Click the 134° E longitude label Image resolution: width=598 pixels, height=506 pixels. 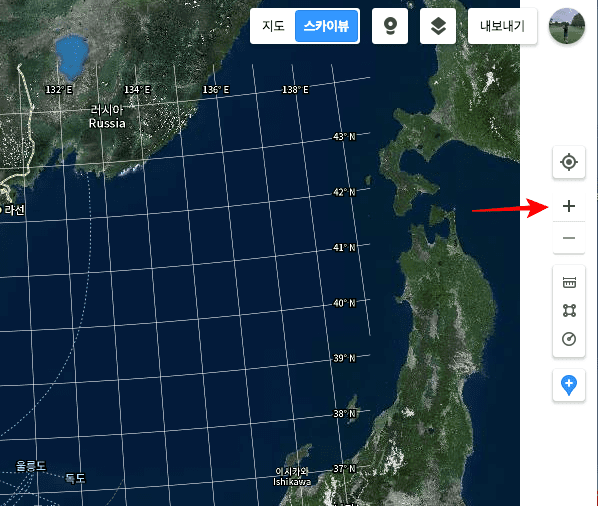pyautogui.click(x=137, y=90)
